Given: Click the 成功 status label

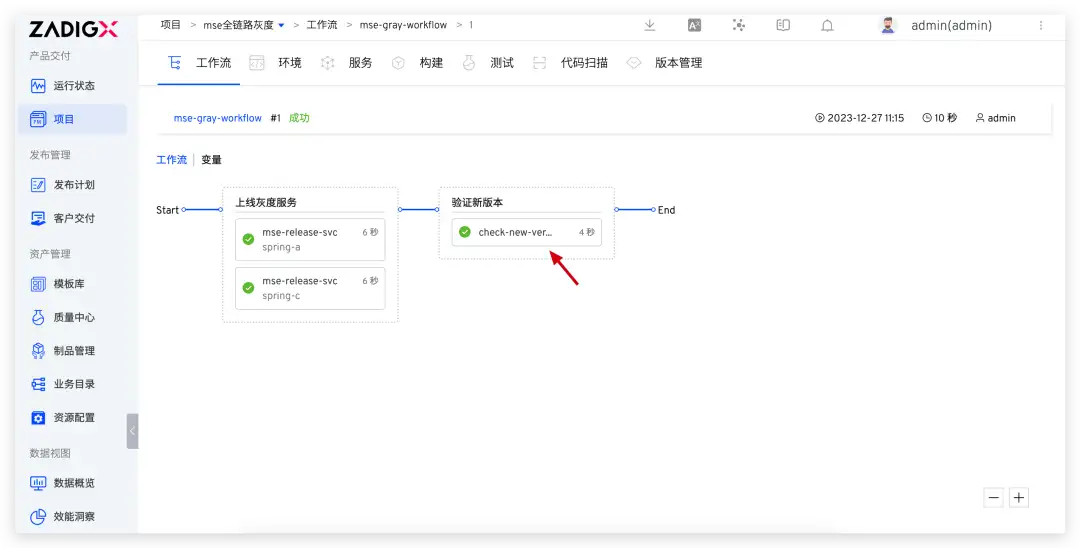Looking at the screenshot, I should click(x=299, y=118).
